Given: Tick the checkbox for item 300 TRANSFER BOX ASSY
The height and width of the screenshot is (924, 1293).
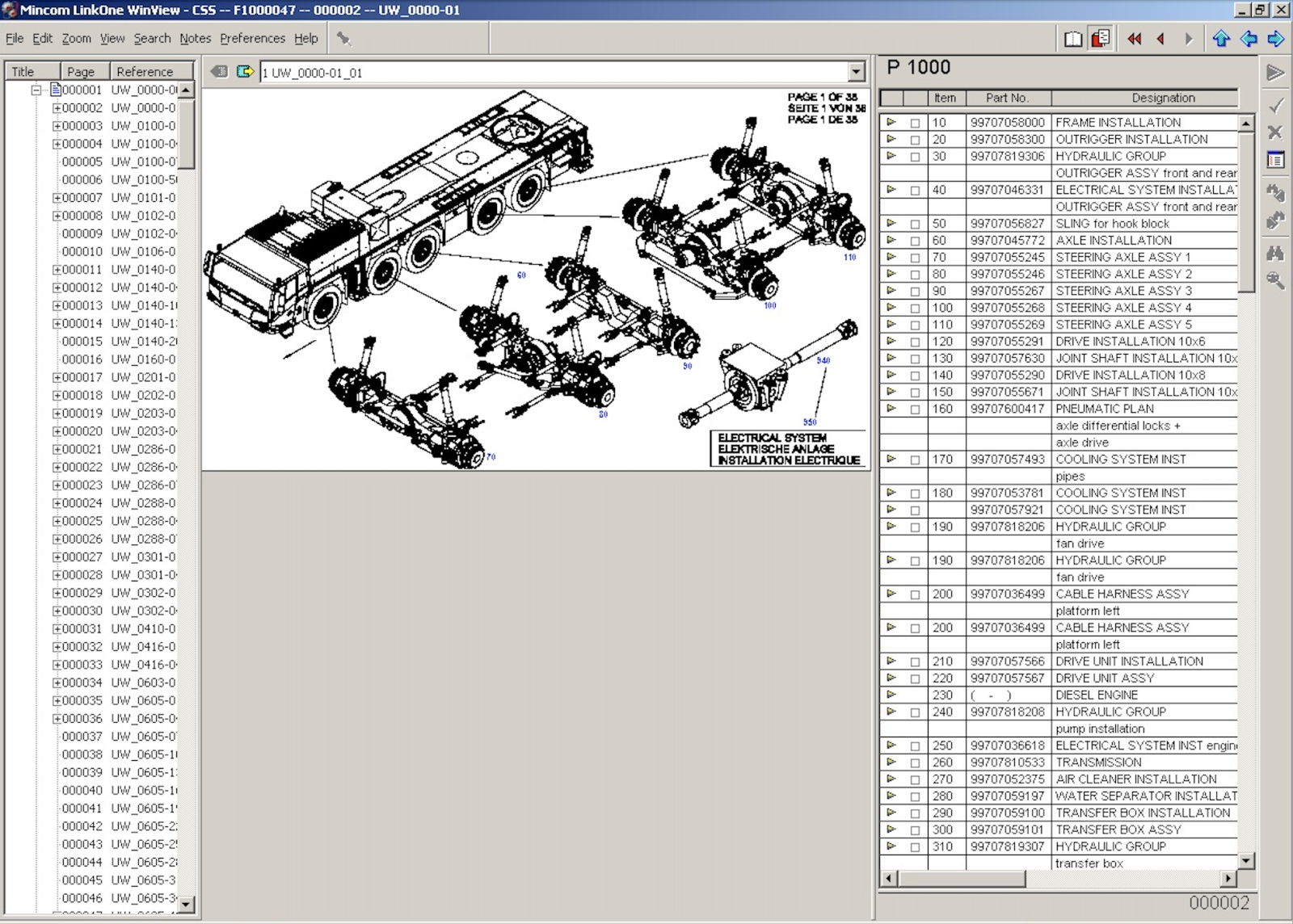Looking at the screenshot, I should (x=915, y=830).
